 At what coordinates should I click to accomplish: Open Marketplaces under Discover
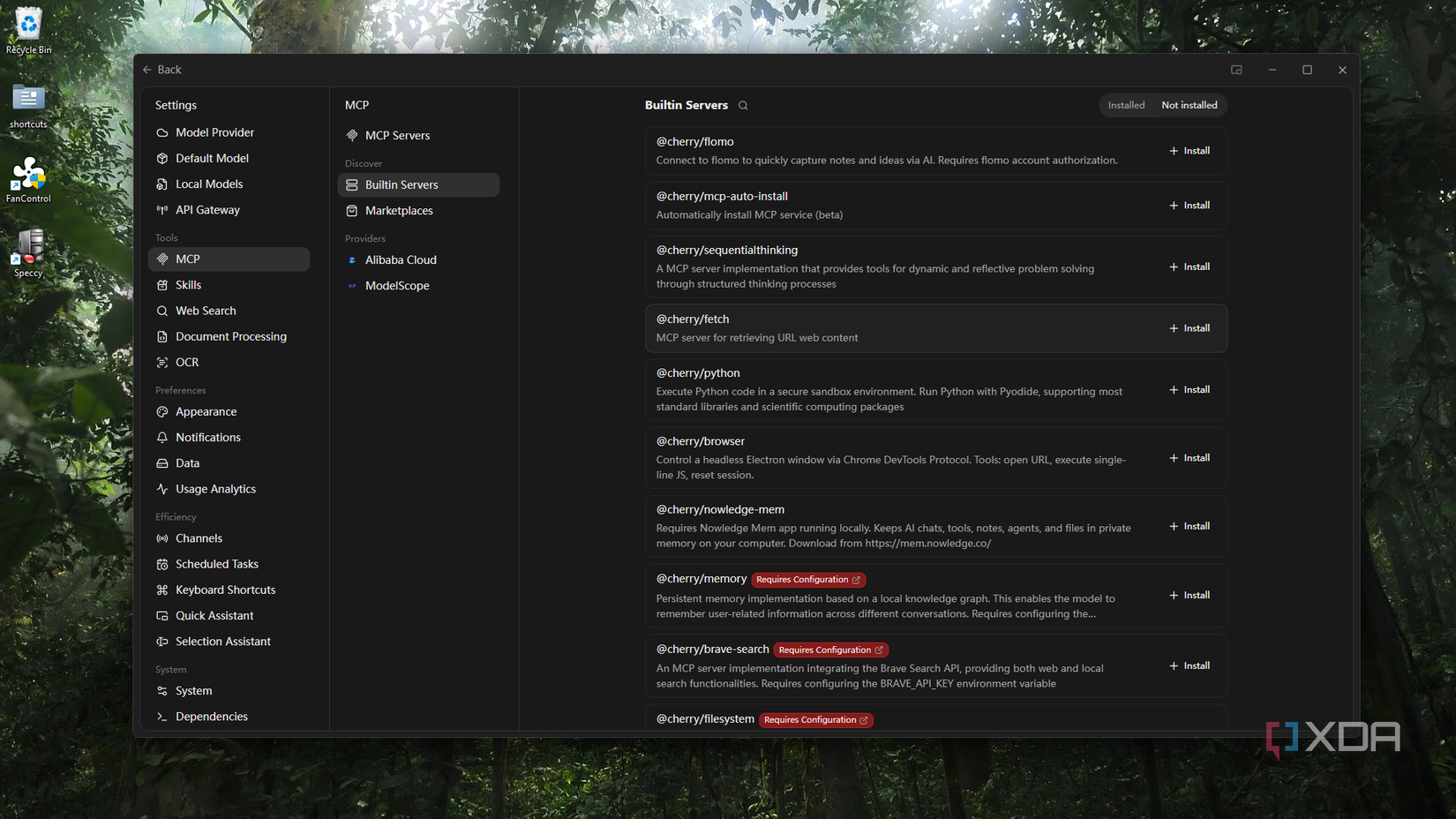(418, 211)
